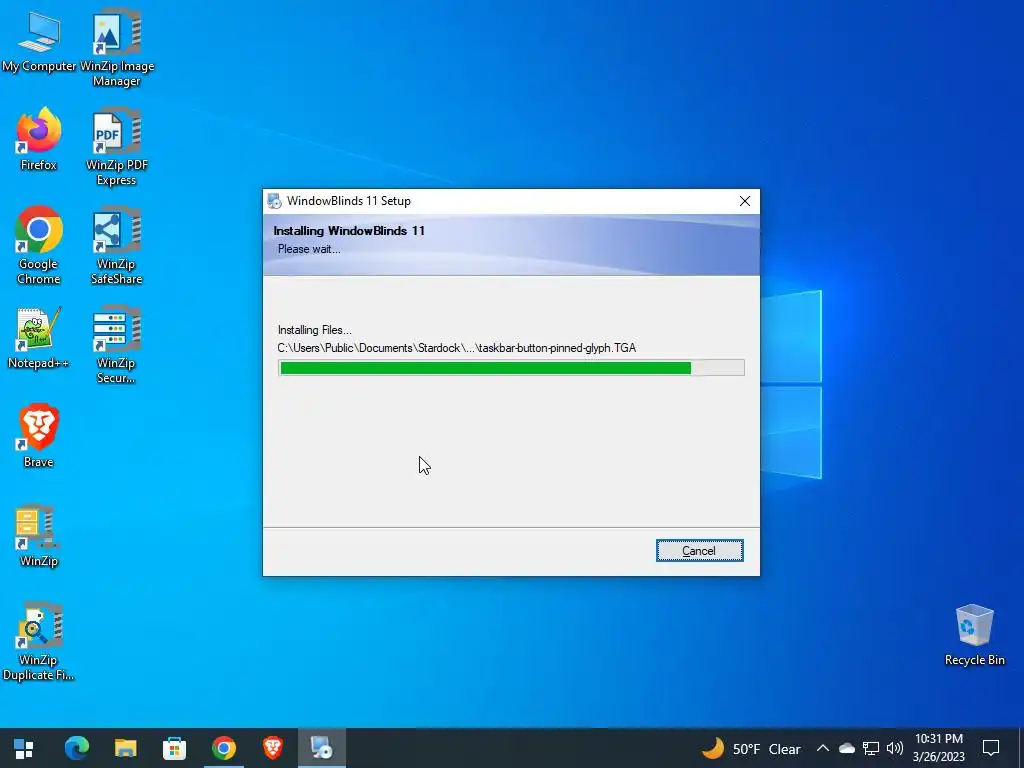Open the weather widget showing 50°F Clear
The width and height of the screenshot is (1024, 768).
752,748
